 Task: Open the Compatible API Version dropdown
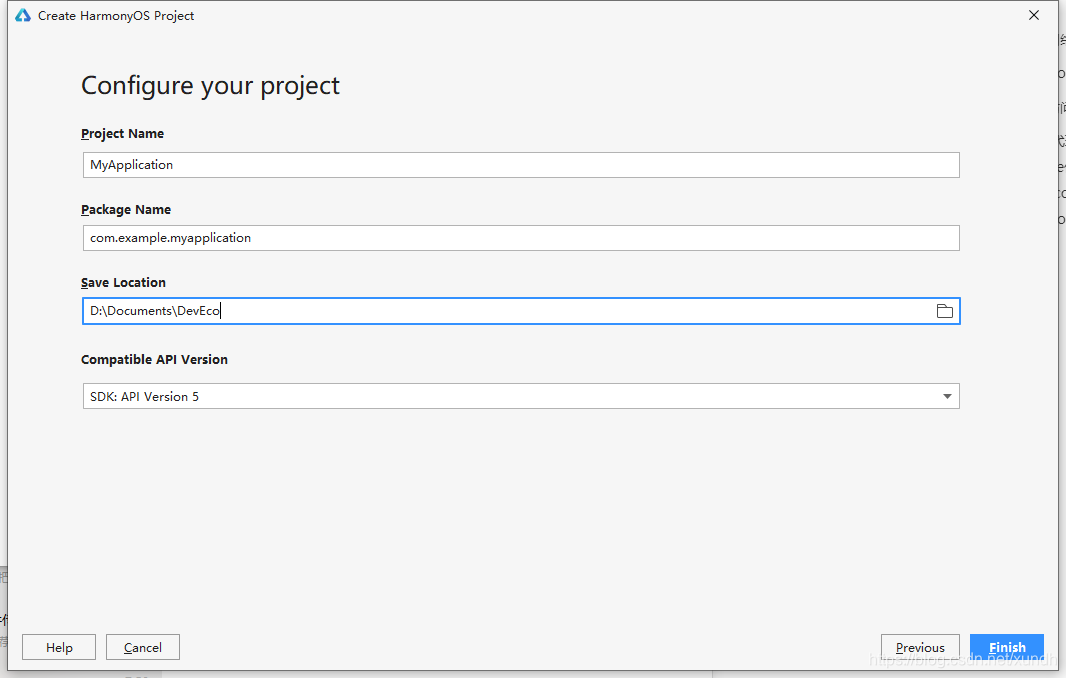(521, 396)
